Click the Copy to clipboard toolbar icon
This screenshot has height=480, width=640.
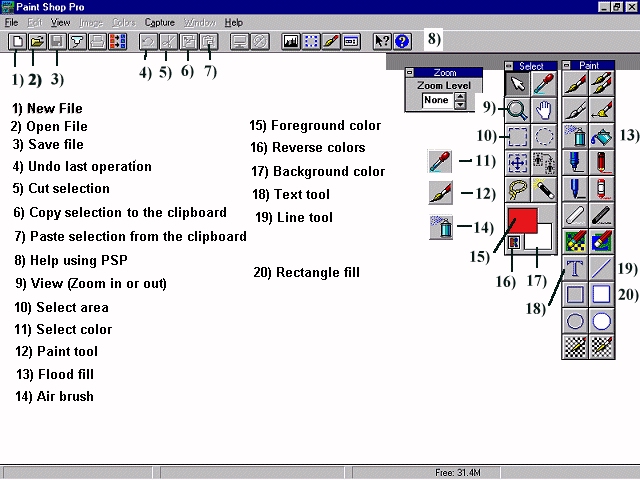tap(188, 41)
